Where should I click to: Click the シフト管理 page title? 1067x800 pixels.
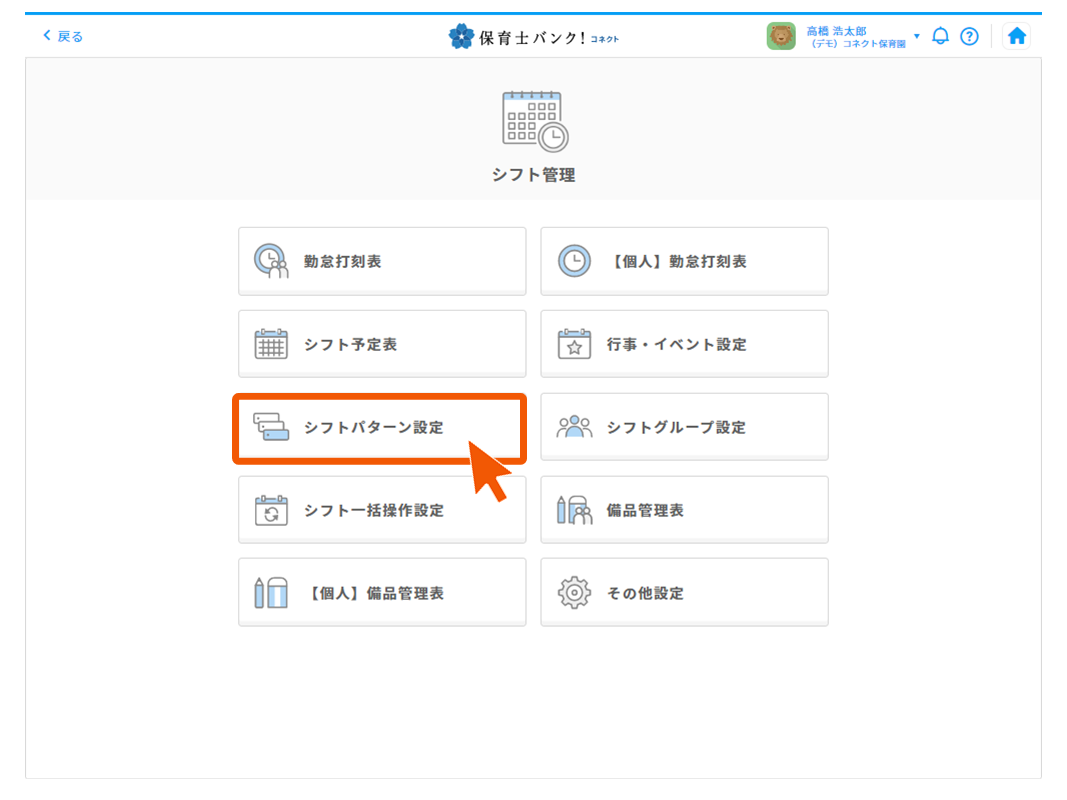click(x=533, y=175)
